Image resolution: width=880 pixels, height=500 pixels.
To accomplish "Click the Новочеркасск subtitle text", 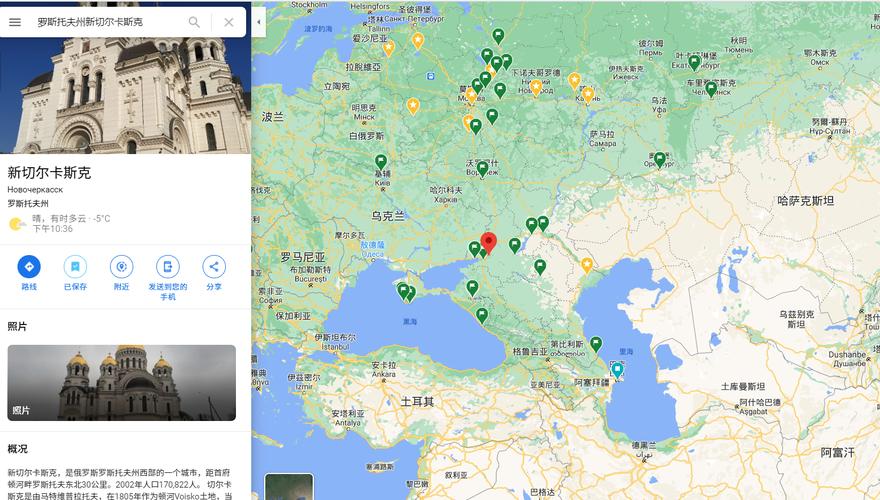I will tap(35, 190).
